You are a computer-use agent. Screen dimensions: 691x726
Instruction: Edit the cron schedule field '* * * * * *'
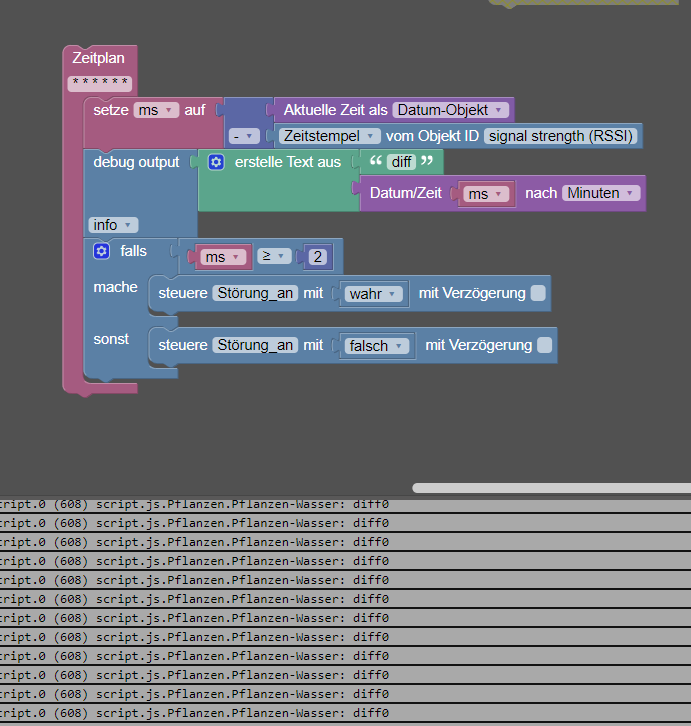tap(100, 83)
